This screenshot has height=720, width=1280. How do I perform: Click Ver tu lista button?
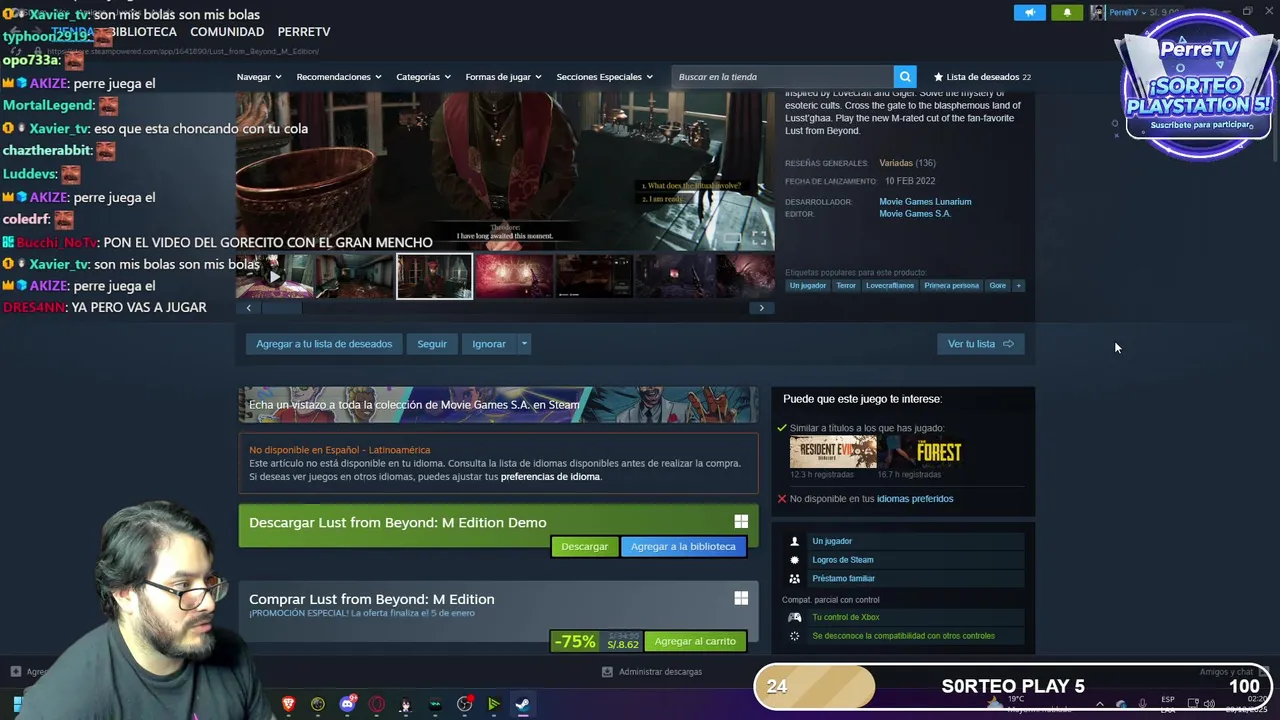click(980, 344)
